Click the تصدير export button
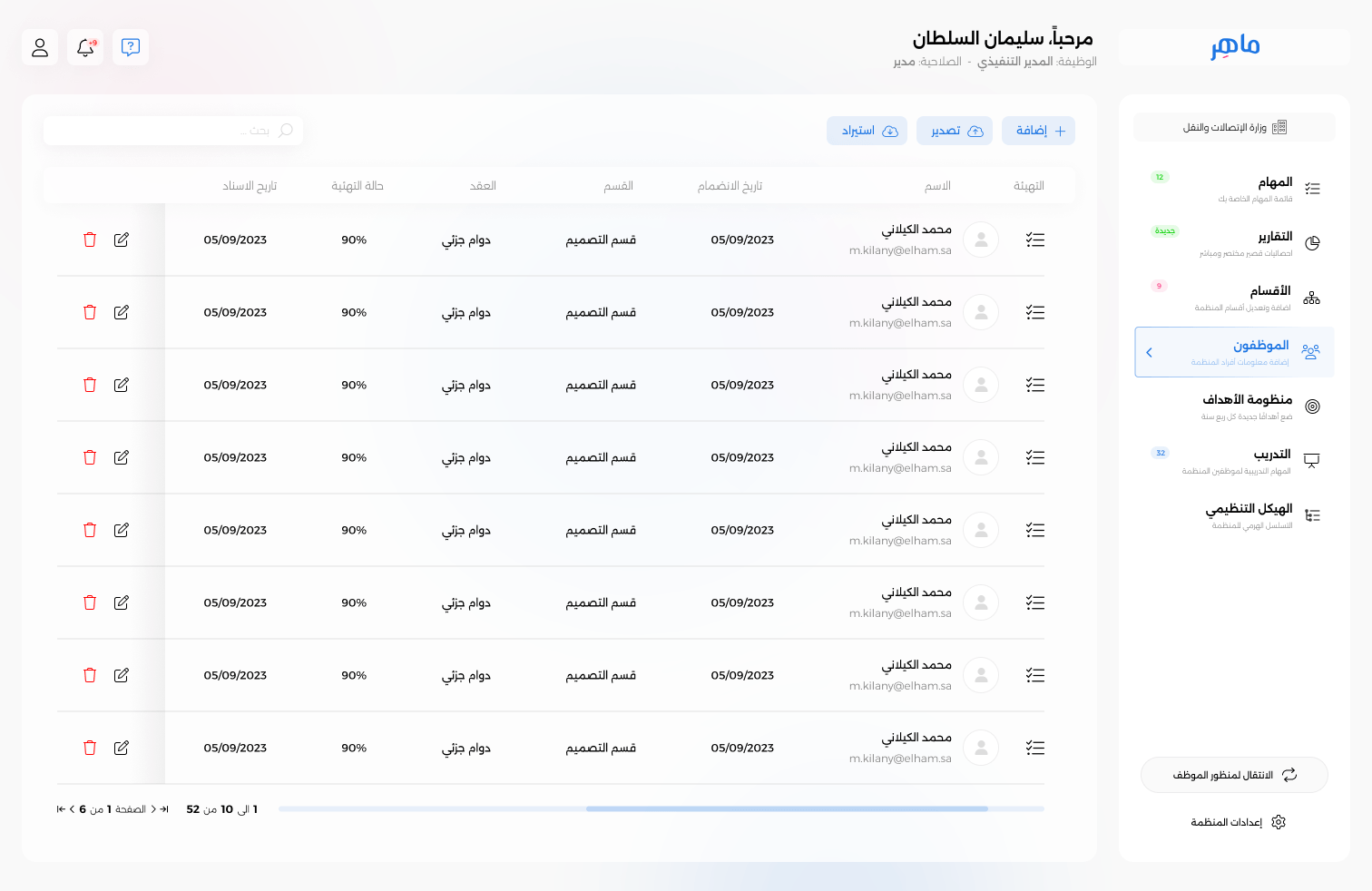Viewport: 1372px width, 891px height. (x=955, y=131)
